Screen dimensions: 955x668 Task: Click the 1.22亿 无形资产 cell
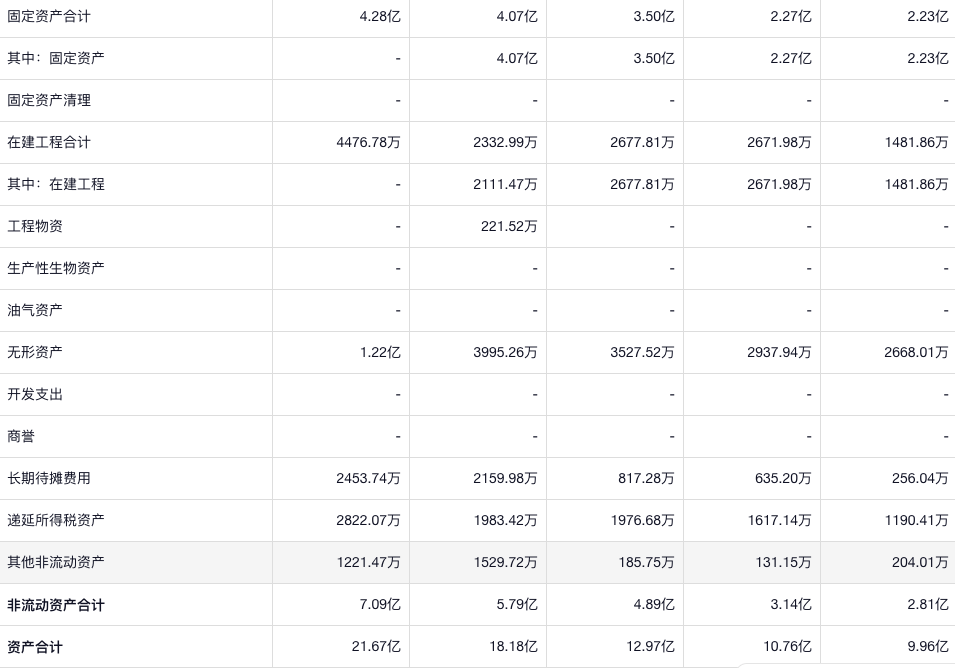pos(380,352)
